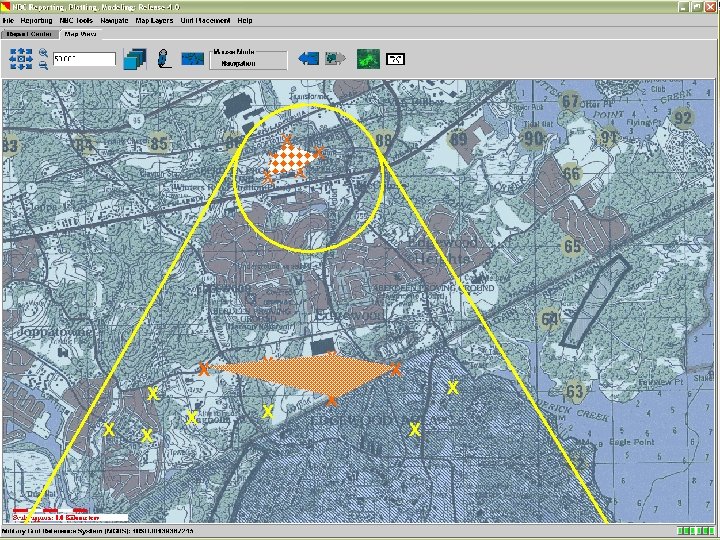Open the Help menu
This screenshot has height=540, width=720.
[245, 21]
